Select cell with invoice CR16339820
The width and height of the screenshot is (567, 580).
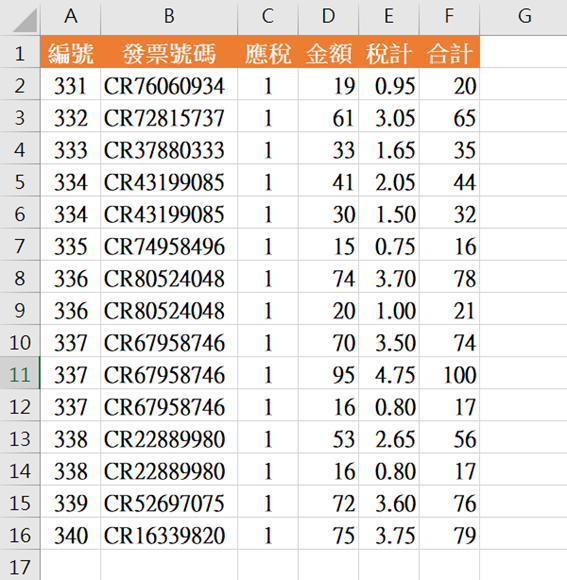click(x=169, y=533)
